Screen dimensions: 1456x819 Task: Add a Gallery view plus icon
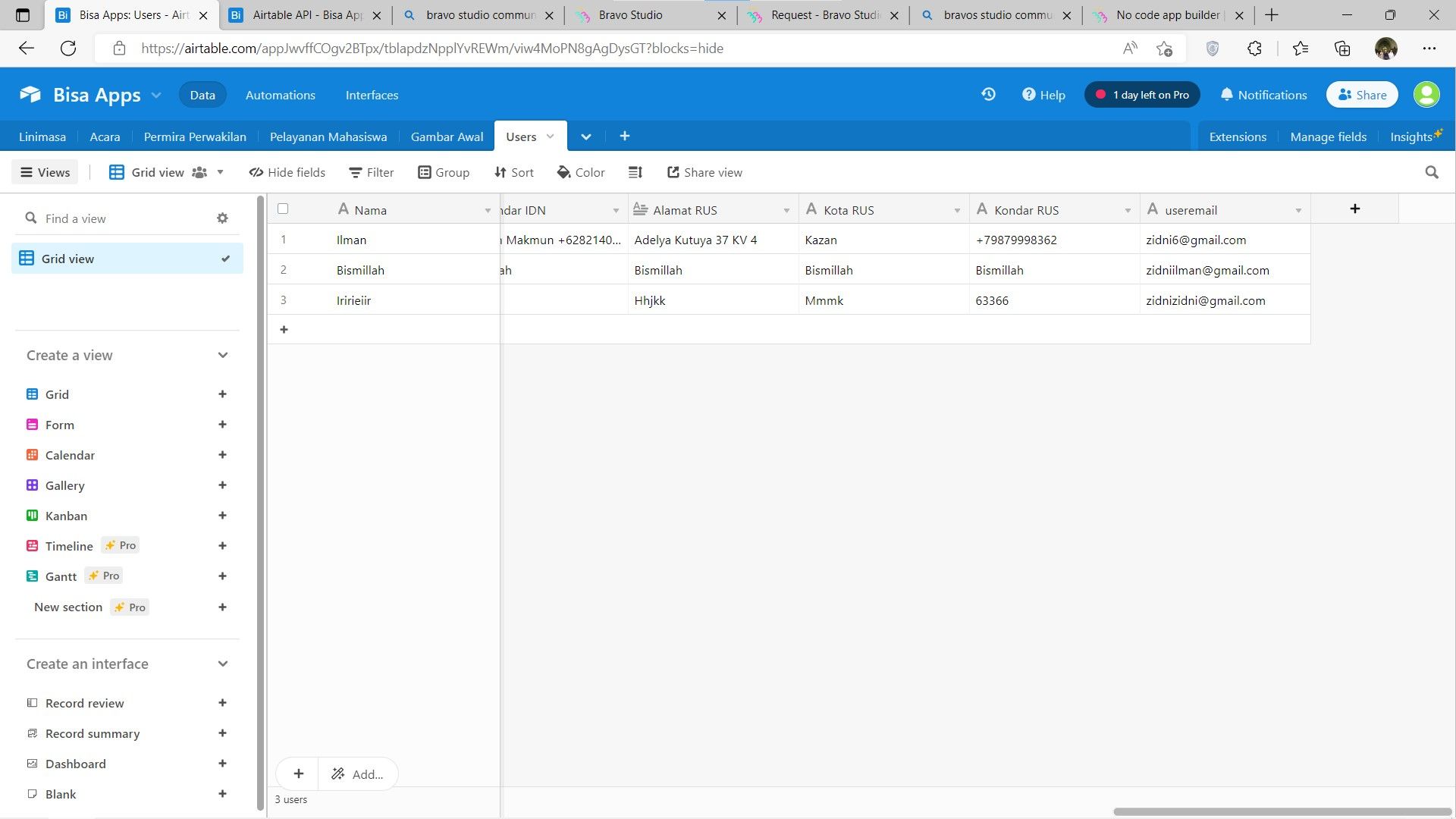222,485
